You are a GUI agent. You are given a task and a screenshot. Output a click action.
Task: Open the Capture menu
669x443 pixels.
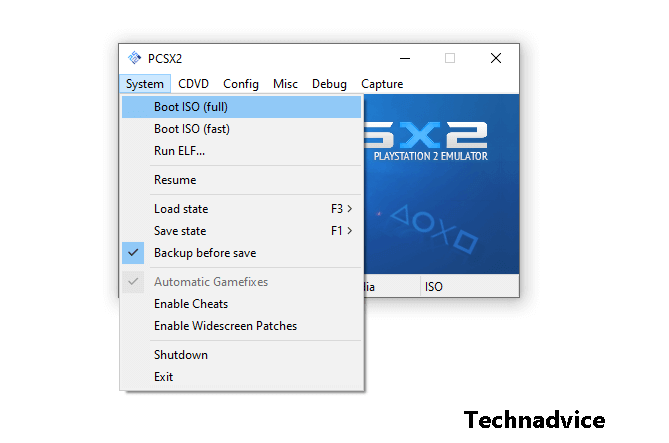[x=382, y=84]
